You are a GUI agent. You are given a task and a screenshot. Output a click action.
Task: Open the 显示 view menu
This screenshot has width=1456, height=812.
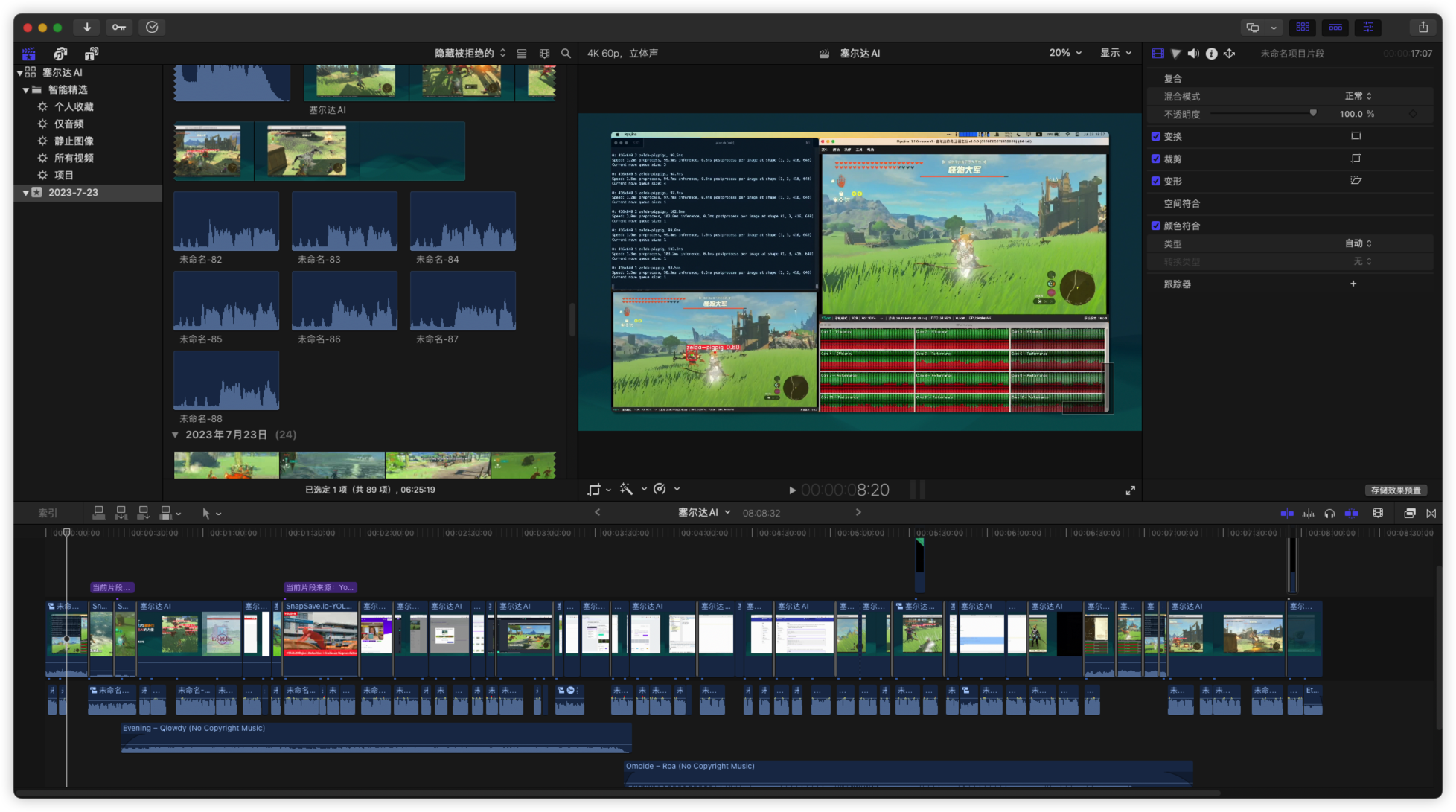(x=1115, y=53)
